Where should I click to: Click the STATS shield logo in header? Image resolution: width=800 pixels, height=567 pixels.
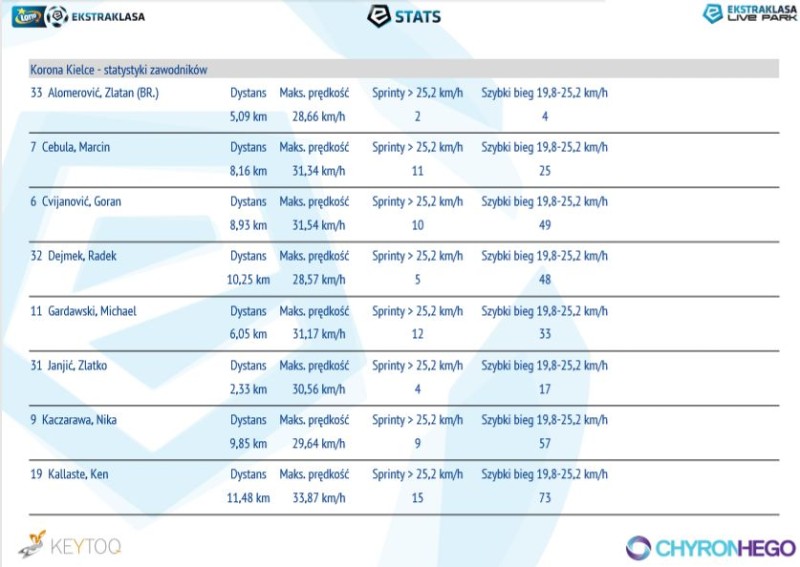[379, 16]
